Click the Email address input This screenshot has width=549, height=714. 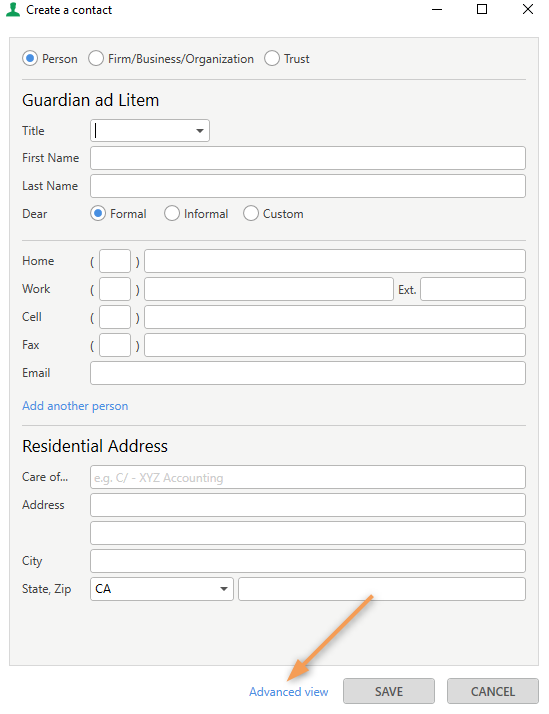[308, 373]
